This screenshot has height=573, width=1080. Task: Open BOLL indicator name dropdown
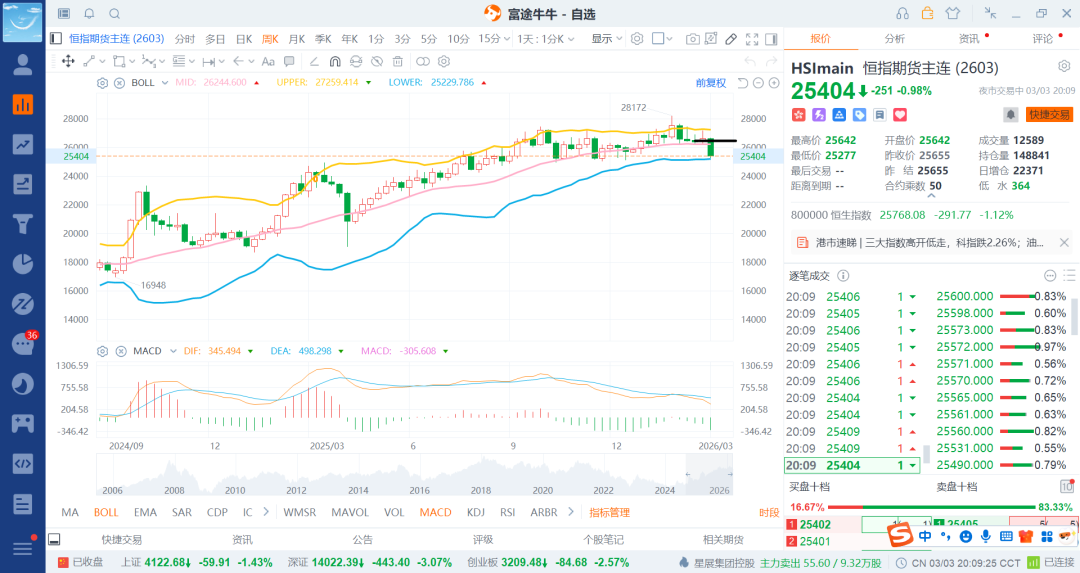point(165,83)
